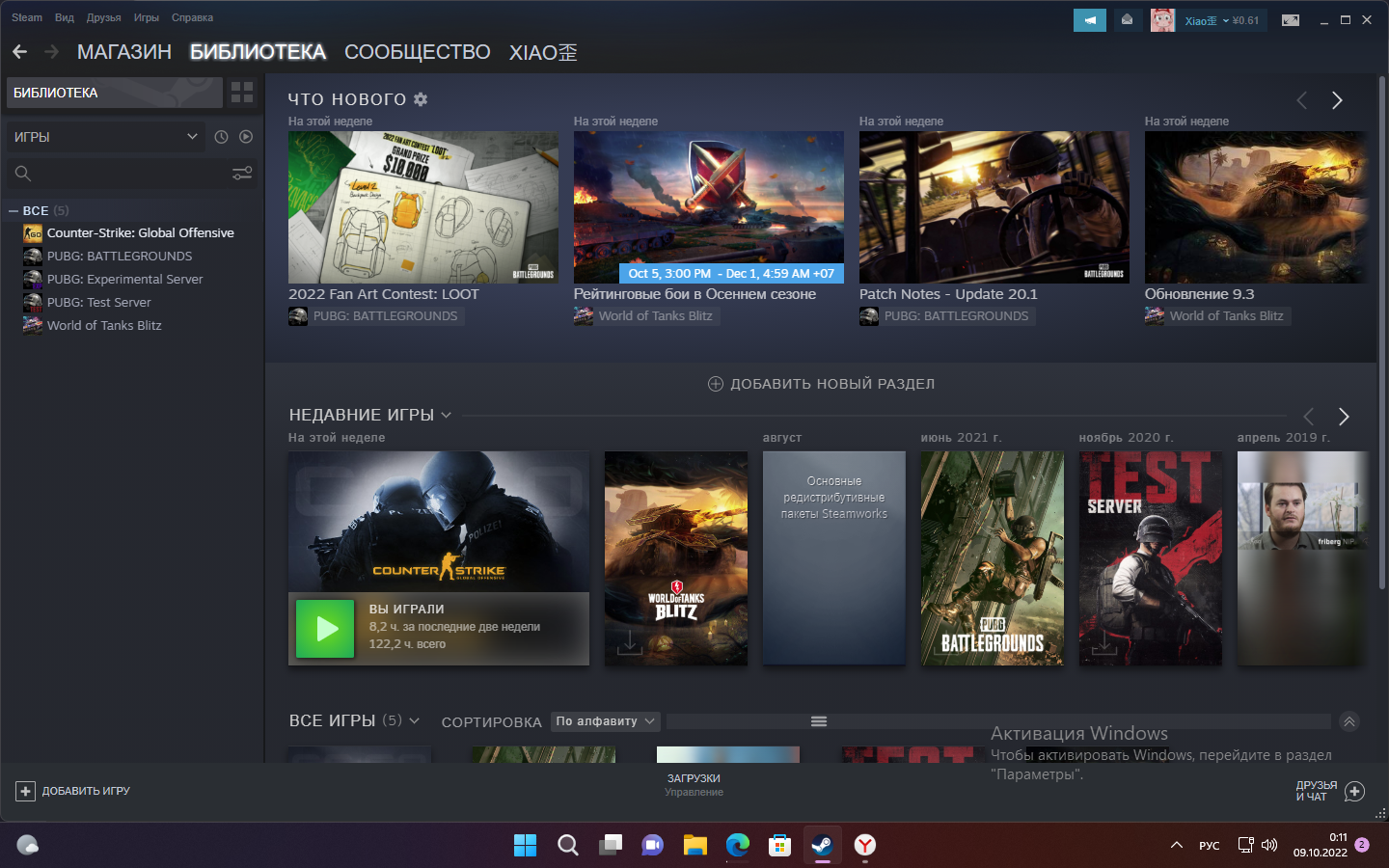Screen dimensions: 1389x868
Task: Open advanced filter settings icon
Action: pos(242,173)
